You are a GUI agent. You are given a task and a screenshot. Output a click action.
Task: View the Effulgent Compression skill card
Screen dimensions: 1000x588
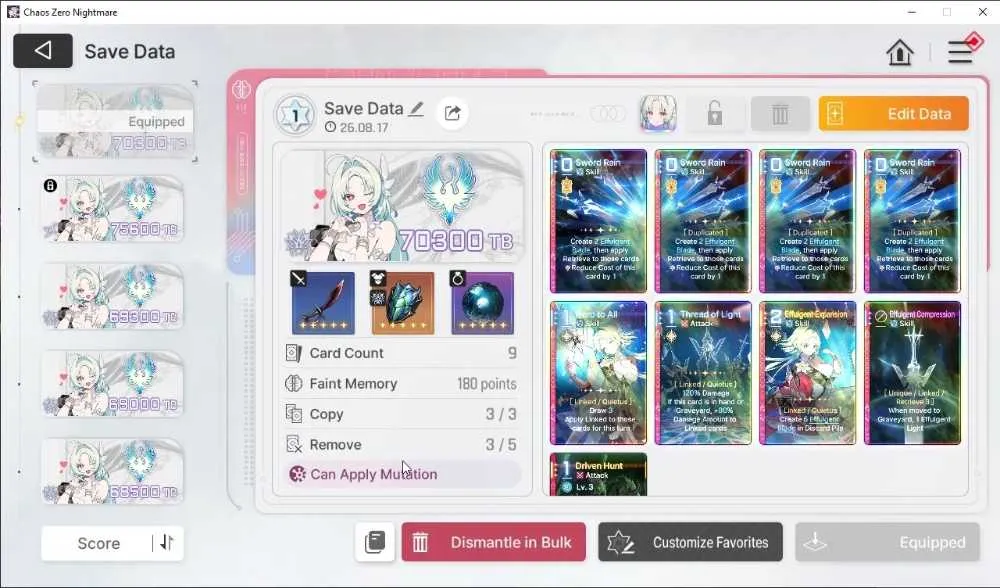[x=912, y=373]
